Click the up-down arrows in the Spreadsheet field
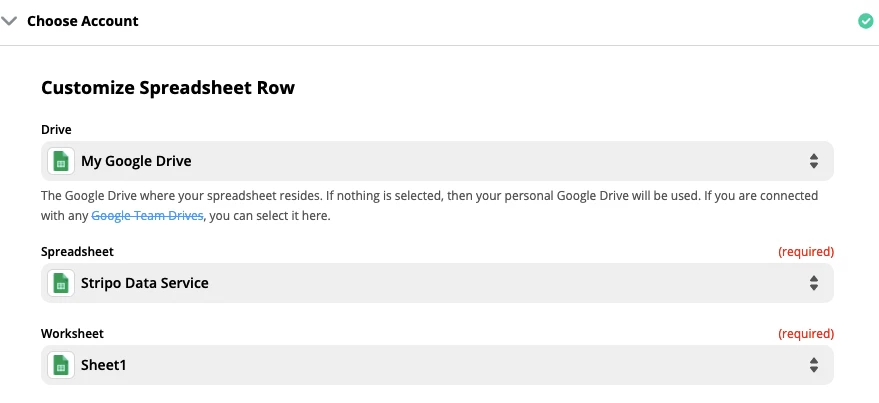879x403 pixels. [813, 283]
